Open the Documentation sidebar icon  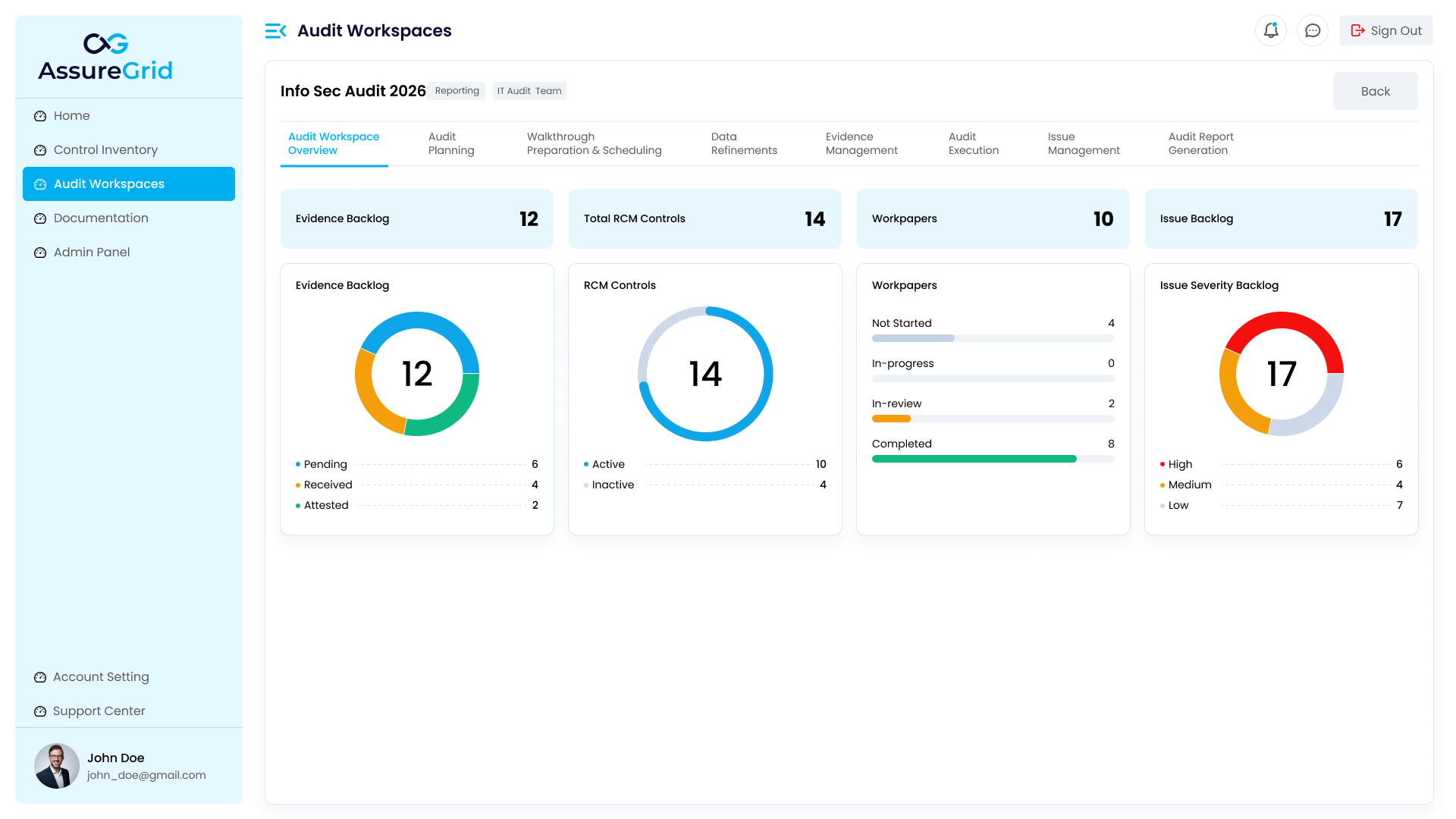tap(40, 218)
